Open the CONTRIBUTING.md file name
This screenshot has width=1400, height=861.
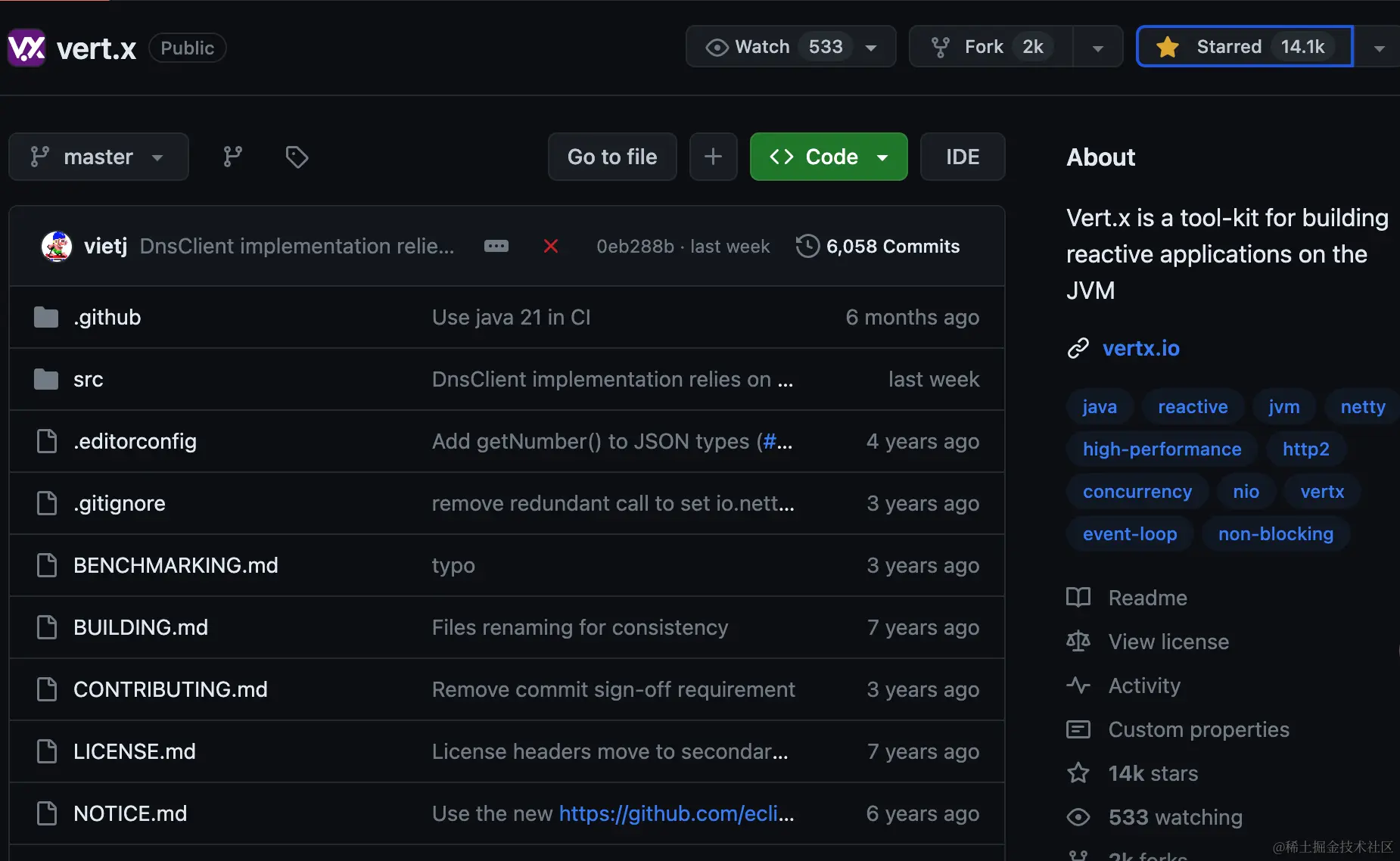(170, 689)
